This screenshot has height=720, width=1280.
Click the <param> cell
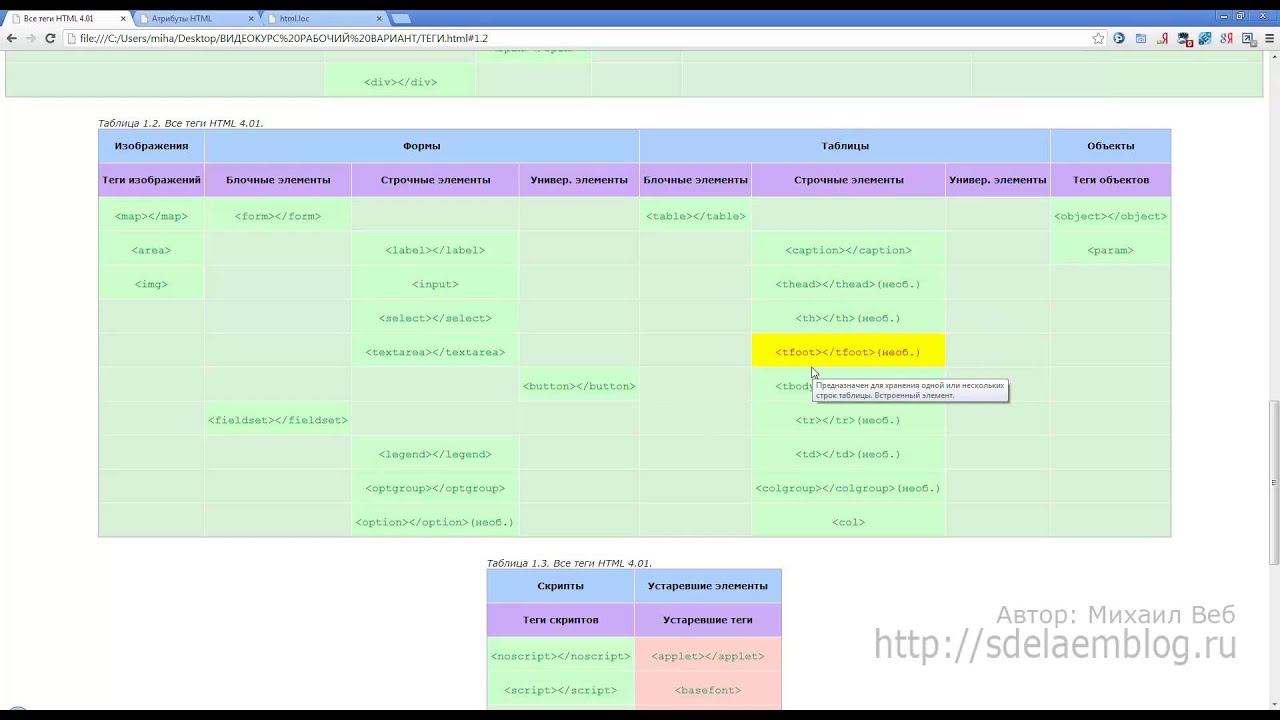(x=1110, y=250)
